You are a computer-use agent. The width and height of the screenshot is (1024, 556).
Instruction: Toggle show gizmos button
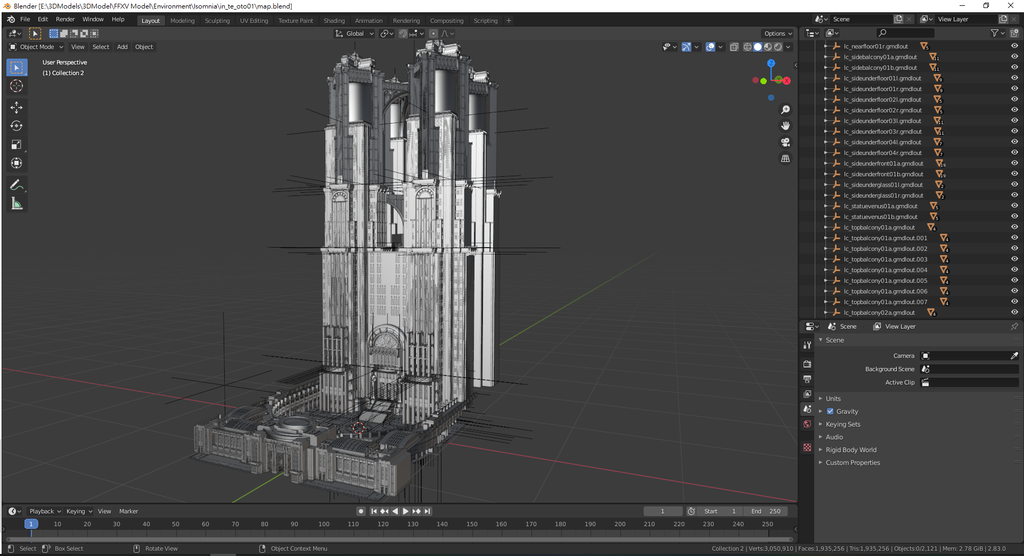(x=686, y=47)
